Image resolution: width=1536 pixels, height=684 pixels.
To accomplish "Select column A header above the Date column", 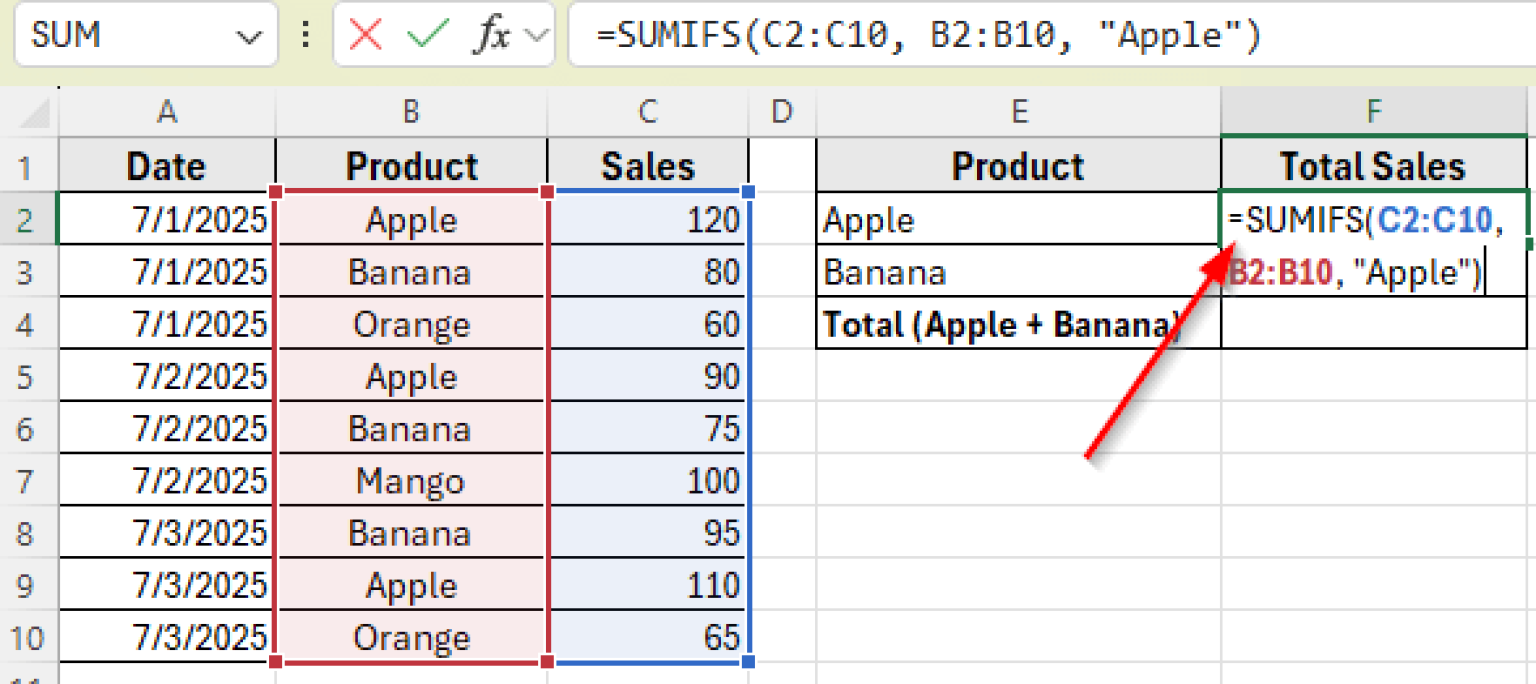I will [x=166, y=111].
